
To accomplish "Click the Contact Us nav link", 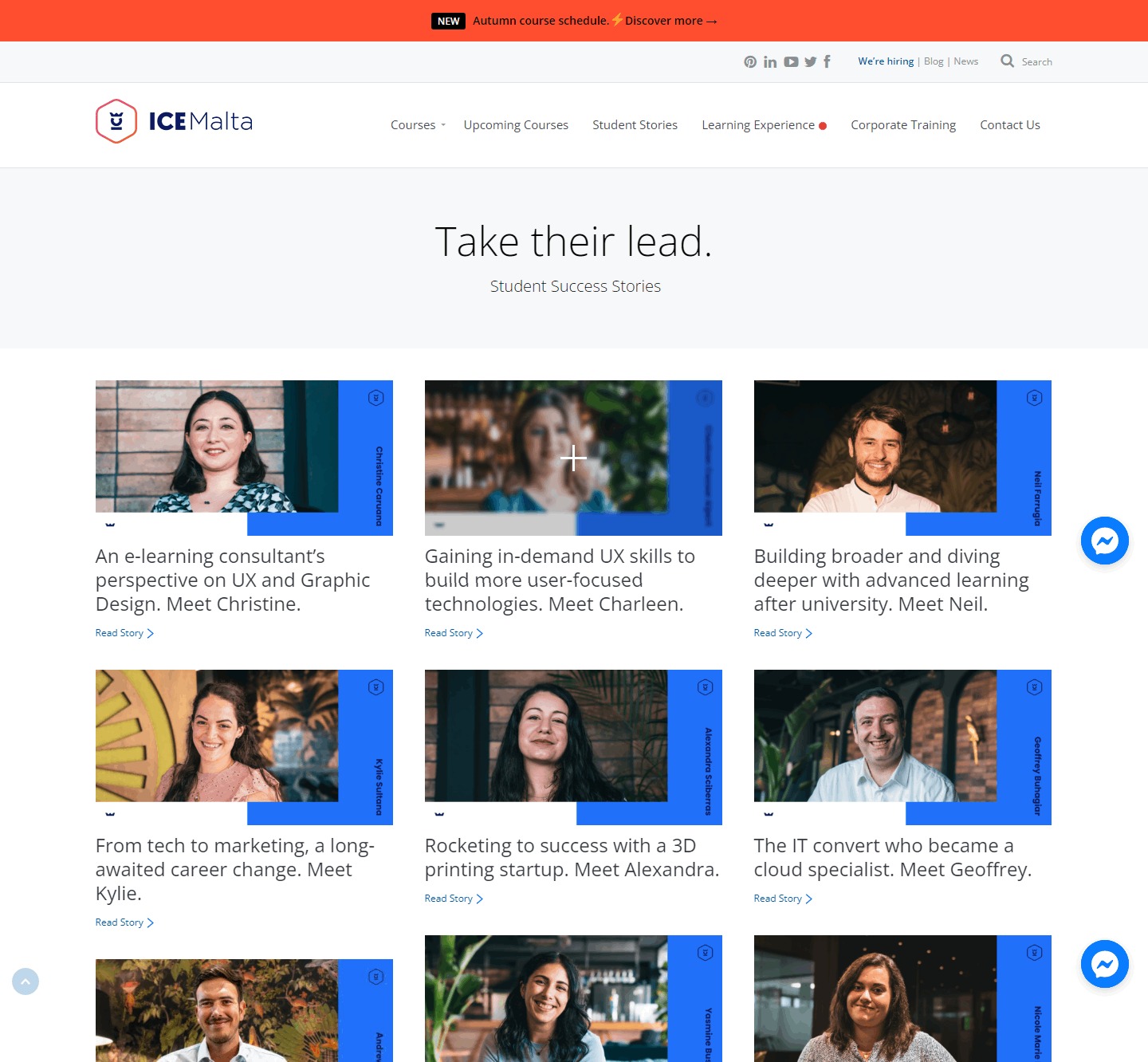I will coord(1010,125).
